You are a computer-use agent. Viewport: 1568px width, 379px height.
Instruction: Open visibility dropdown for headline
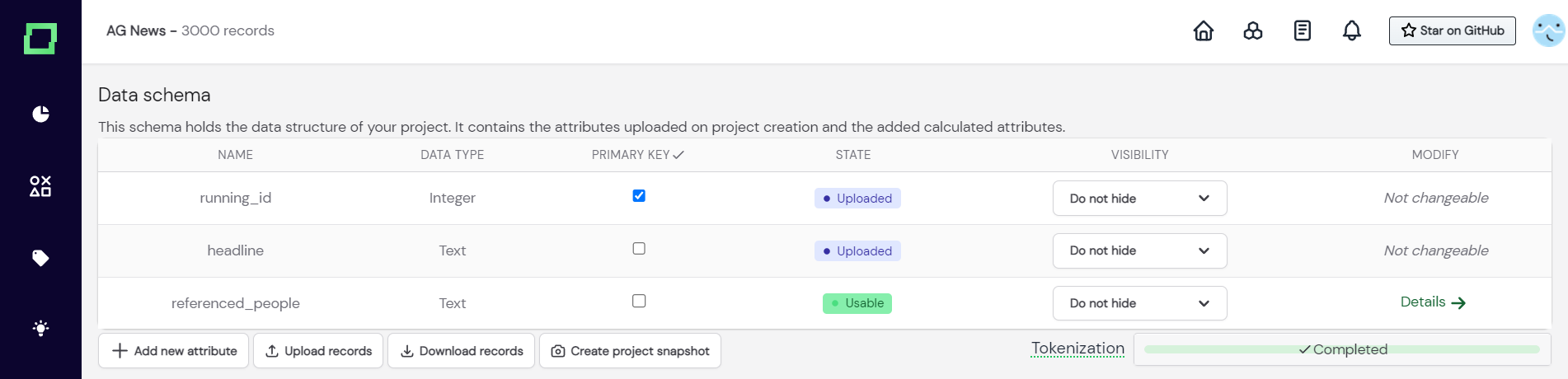1139,250
